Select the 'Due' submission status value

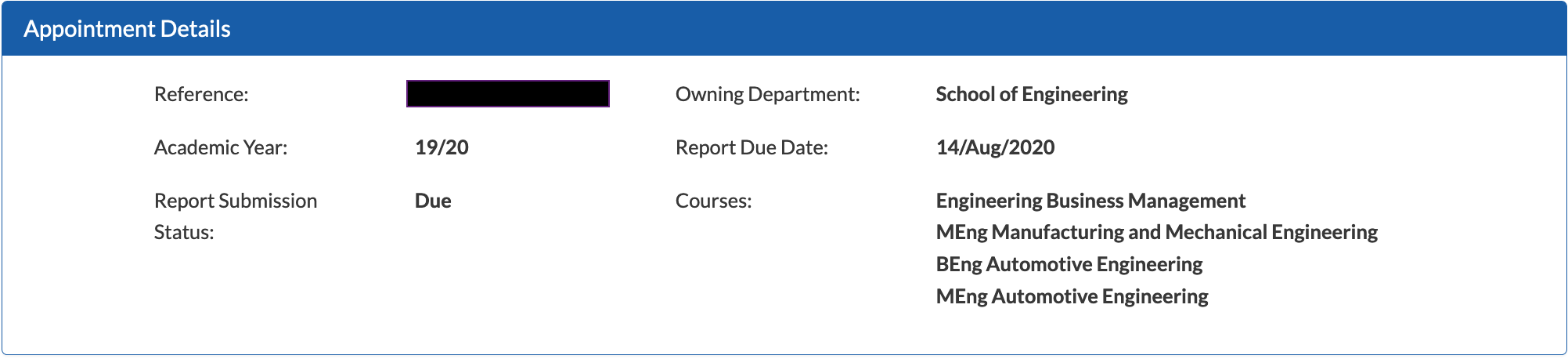click(x=433, y=201)
